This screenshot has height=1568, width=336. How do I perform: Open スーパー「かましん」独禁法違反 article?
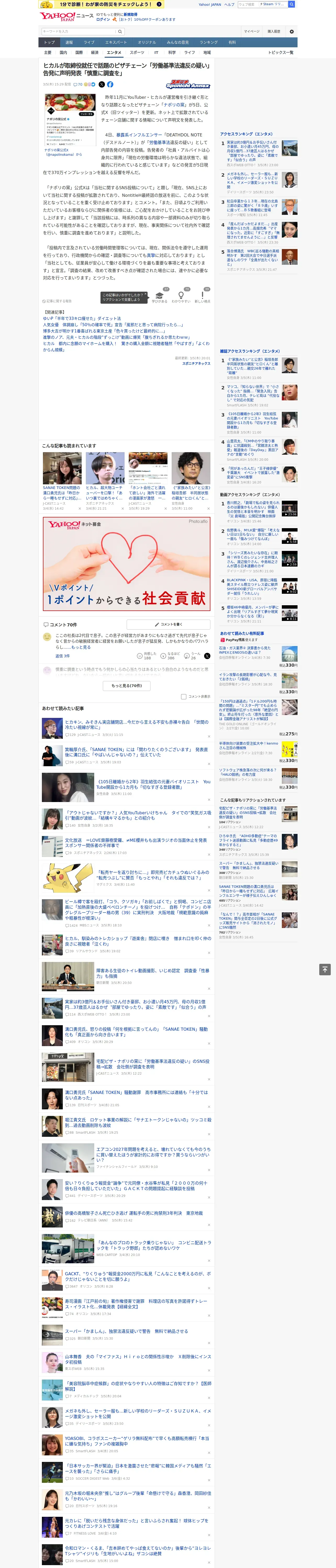pos(126,1331)
